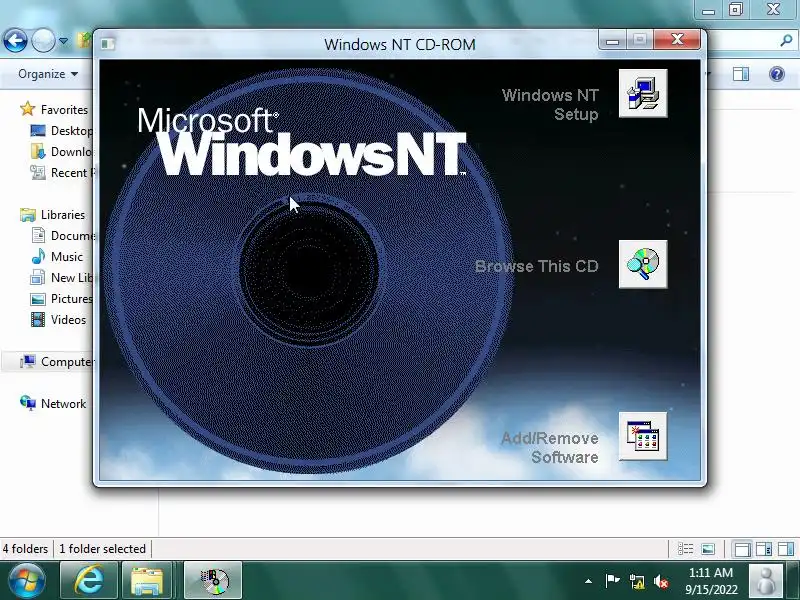This screenshot has width=800, height=600.
Task: Switch to details view in status bar
Action: pyautogui.click(x=685, y=549)
